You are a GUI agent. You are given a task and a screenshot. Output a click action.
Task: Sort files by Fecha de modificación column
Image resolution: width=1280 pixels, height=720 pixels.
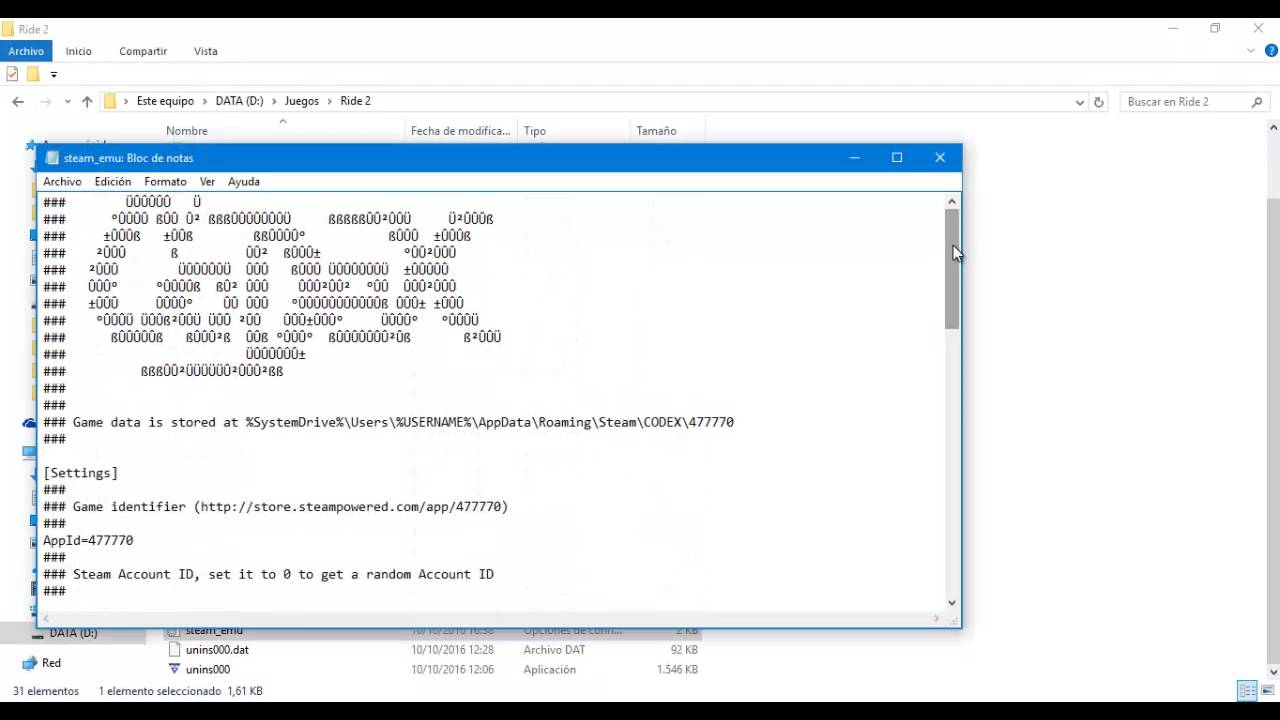click(x=461, y=131)
